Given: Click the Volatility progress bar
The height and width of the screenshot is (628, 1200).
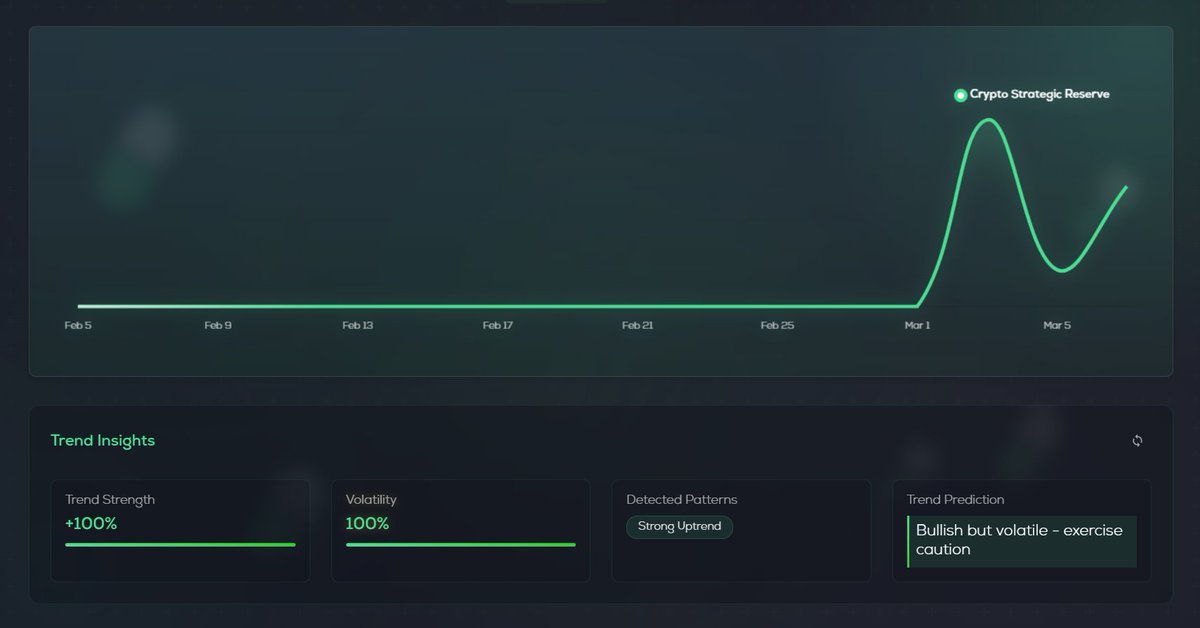Looking at the screenshot, I should (x=461, y=545).
